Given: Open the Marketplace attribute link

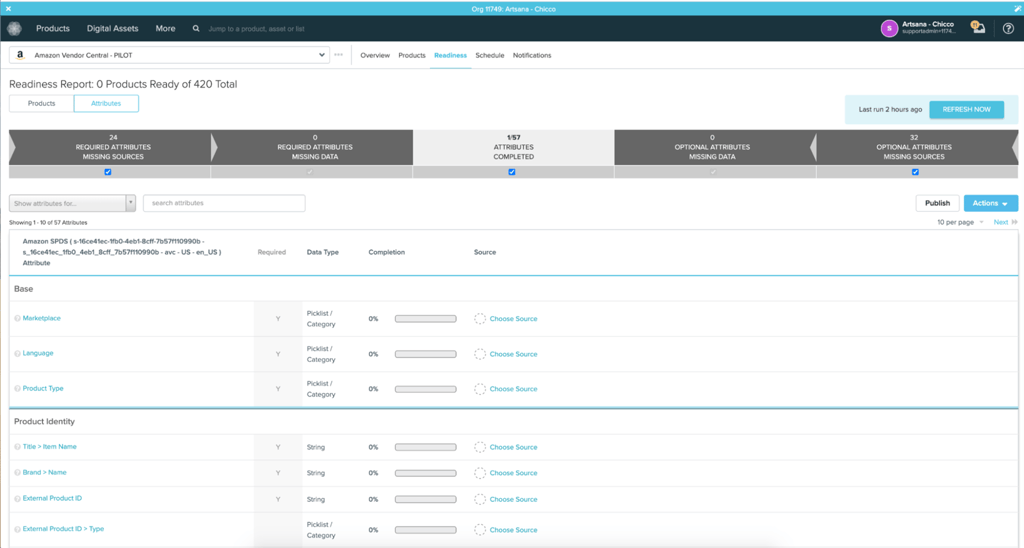Looking at the screenshot, I should coord(42,318).
